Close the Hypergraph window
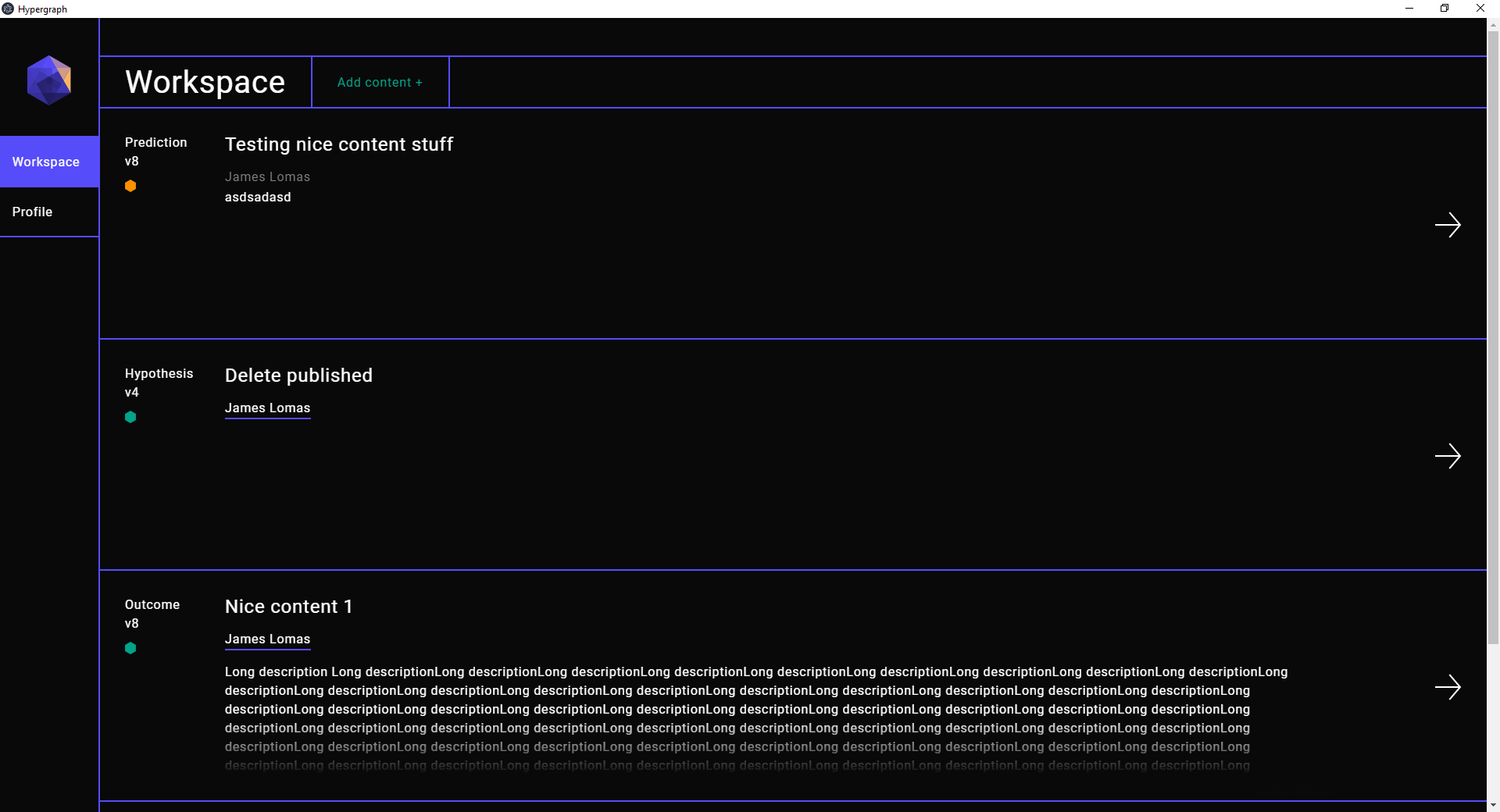The height and width of the screenshot is (812, 1500). (1480, 9)
